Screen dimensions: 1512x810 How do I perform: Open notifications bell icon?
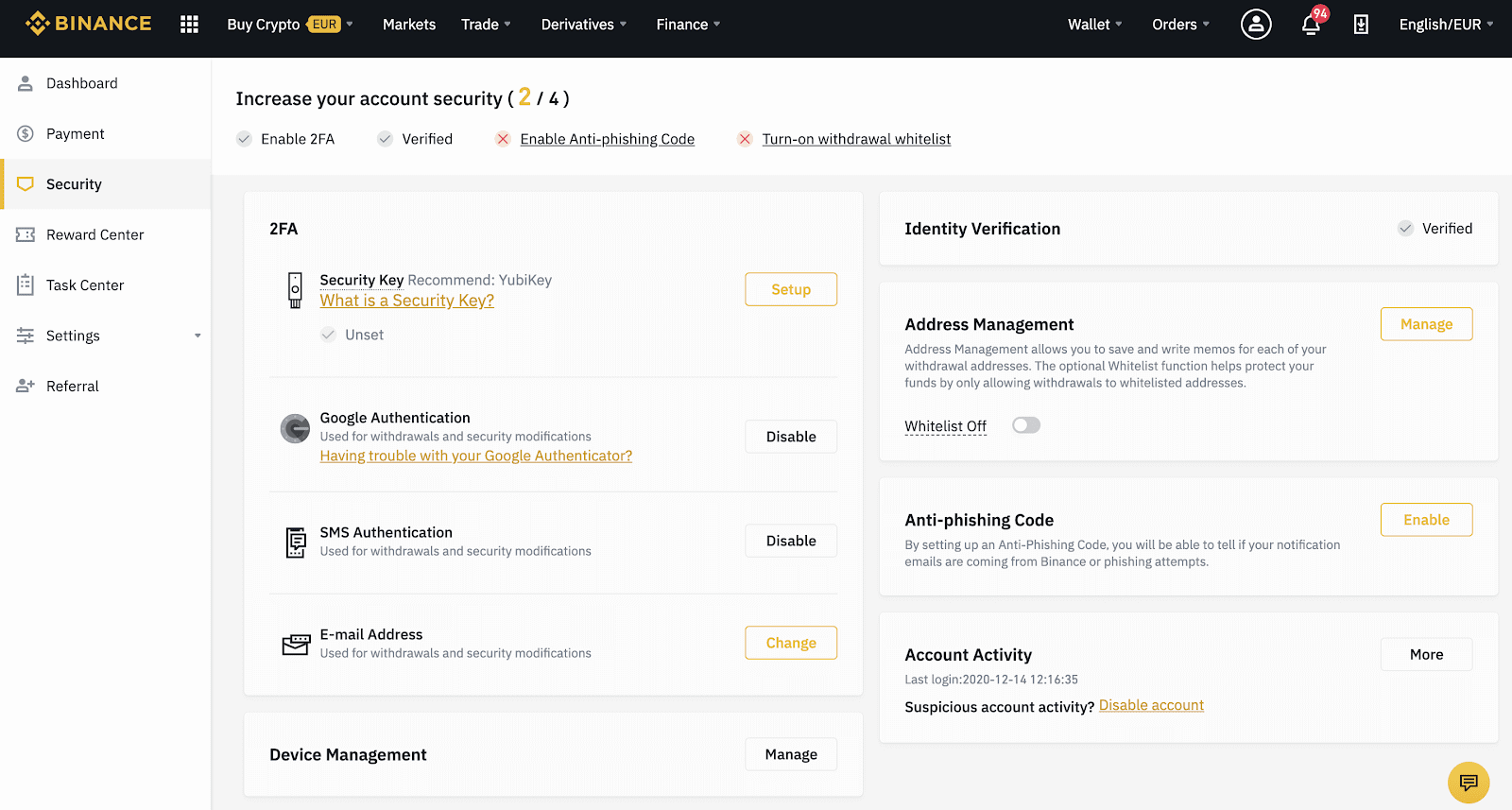click(x=1311, y=25)
